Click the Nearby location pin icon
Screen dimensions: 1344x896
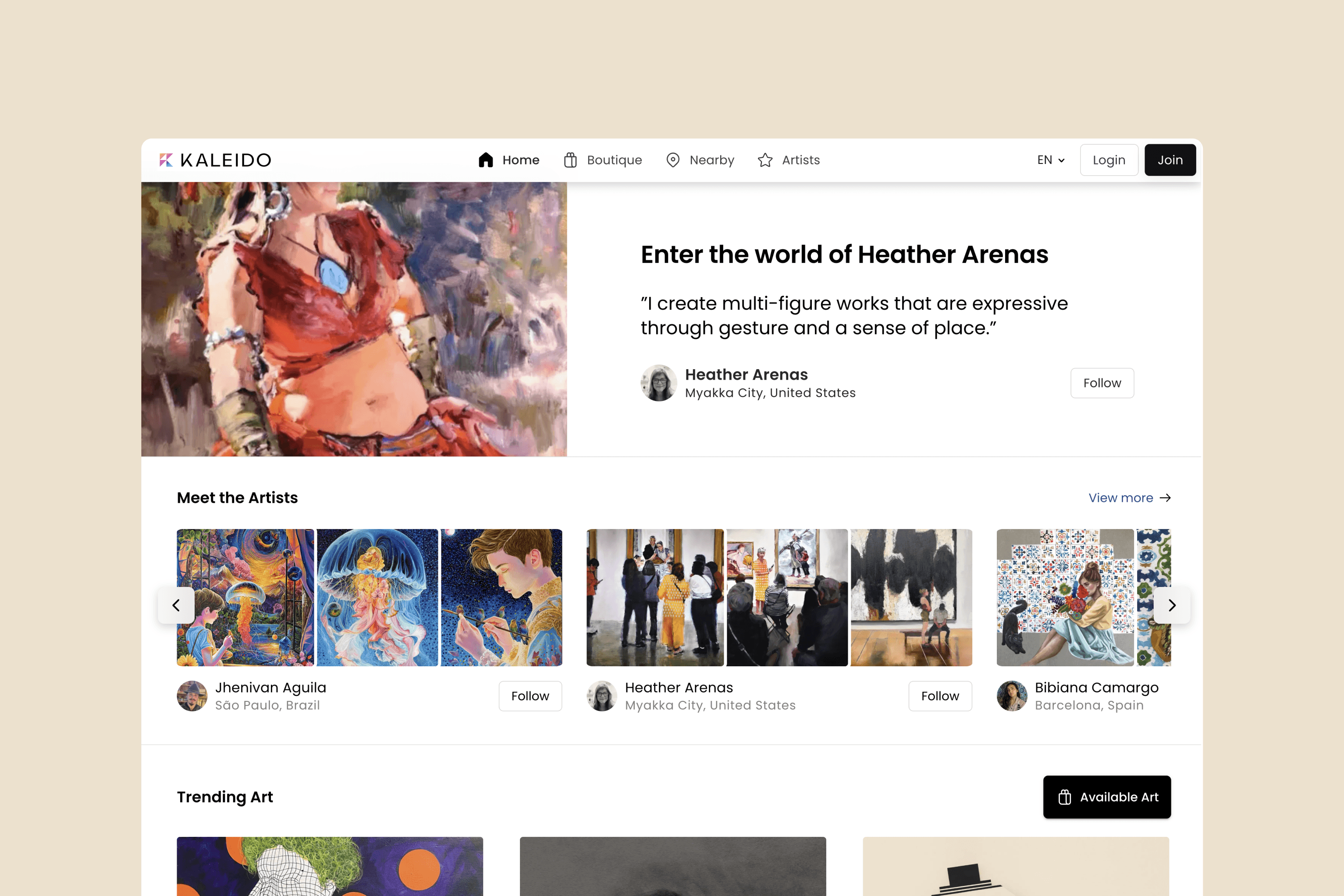click(x=673, y=160)
